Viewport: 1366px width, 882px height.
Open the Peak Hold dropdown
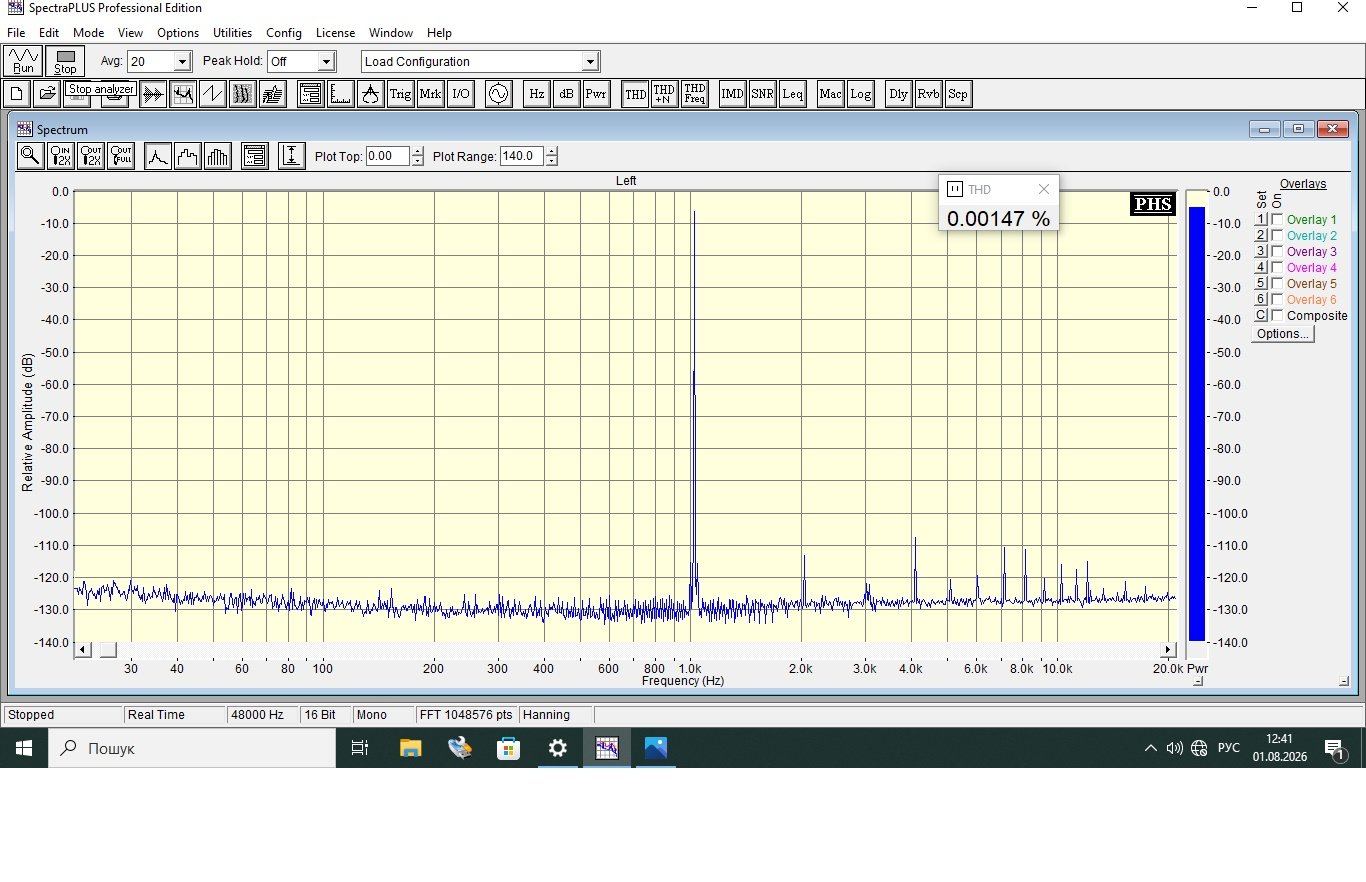(326, 62)
